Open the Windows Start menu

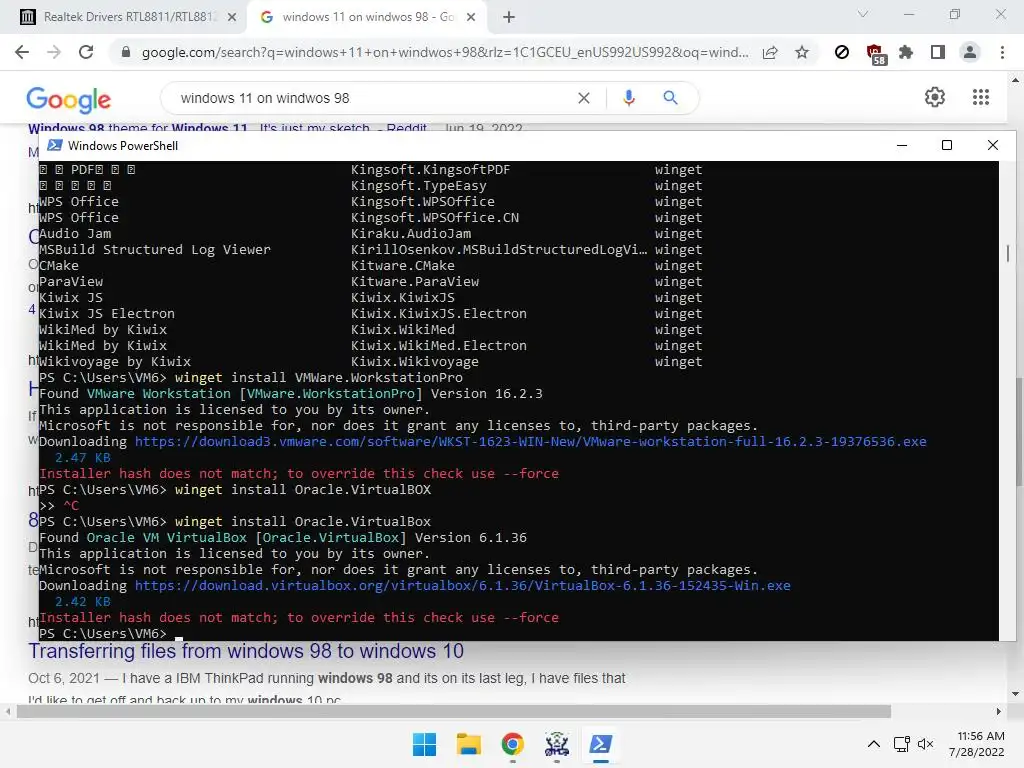coord(424,744)
